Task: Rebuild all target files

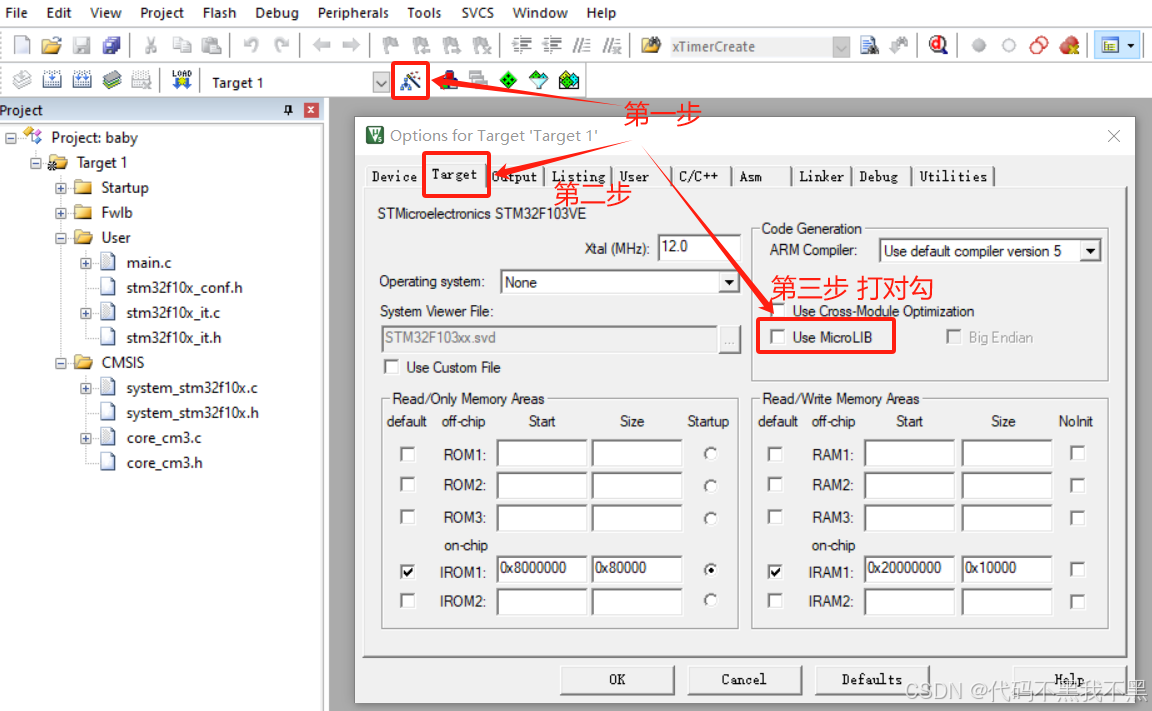Action: (82, 80)
